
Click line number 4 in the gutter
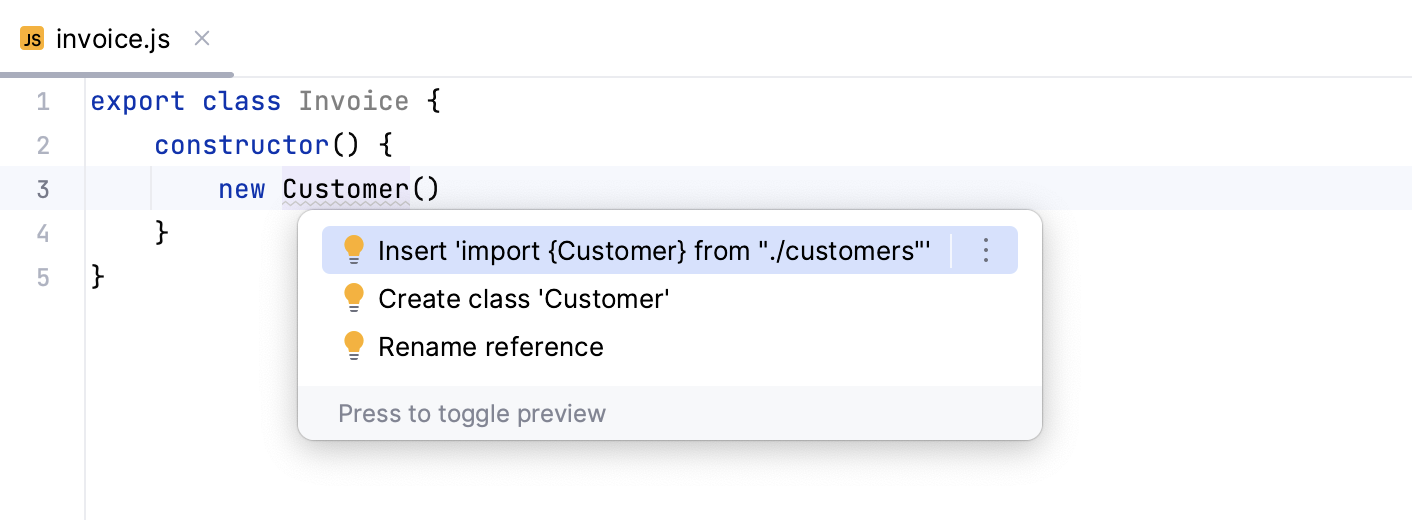point(42,233)
